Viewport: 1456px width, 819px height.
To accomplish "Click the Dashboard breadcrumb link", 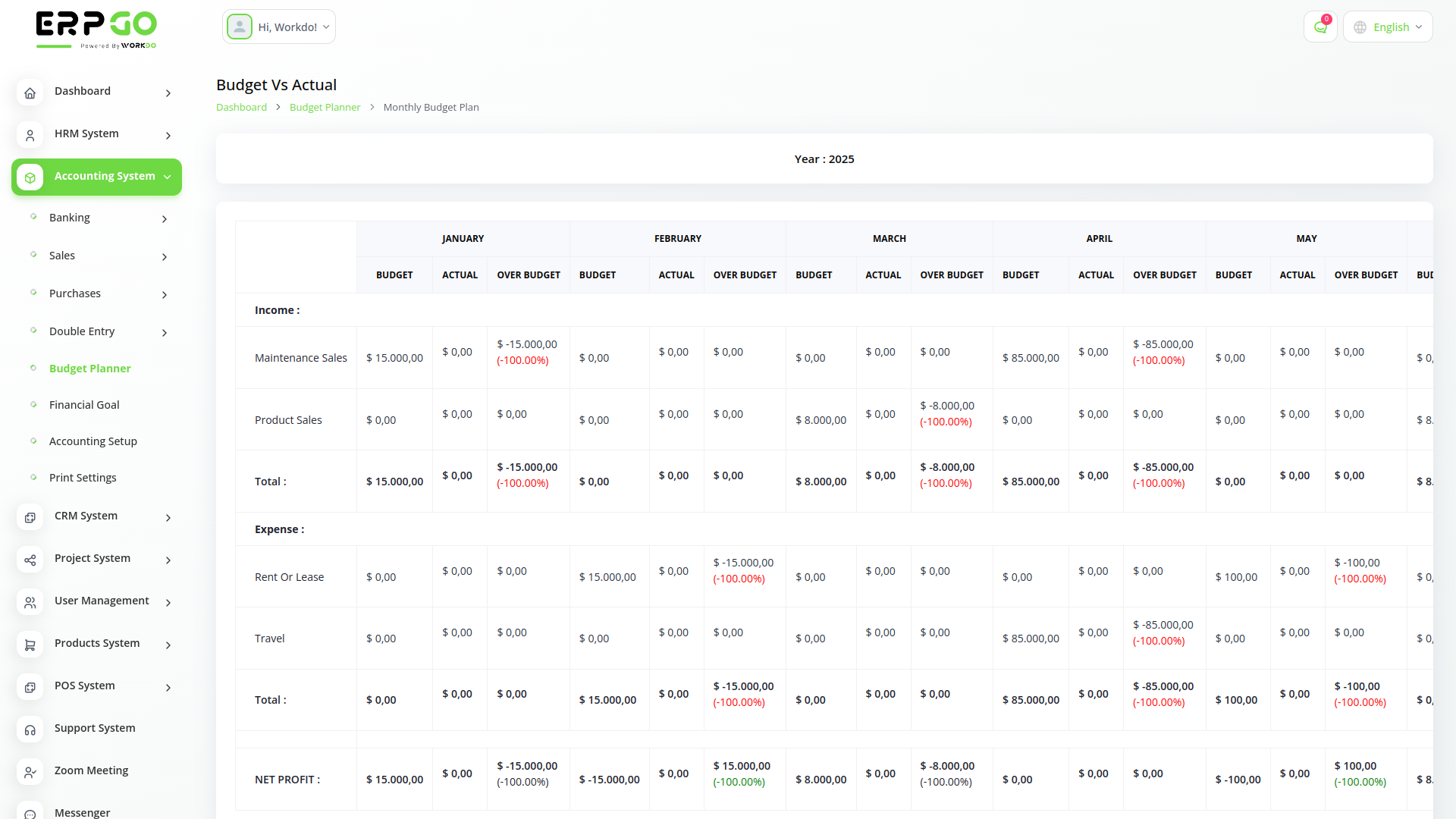I will coord(241,107).
